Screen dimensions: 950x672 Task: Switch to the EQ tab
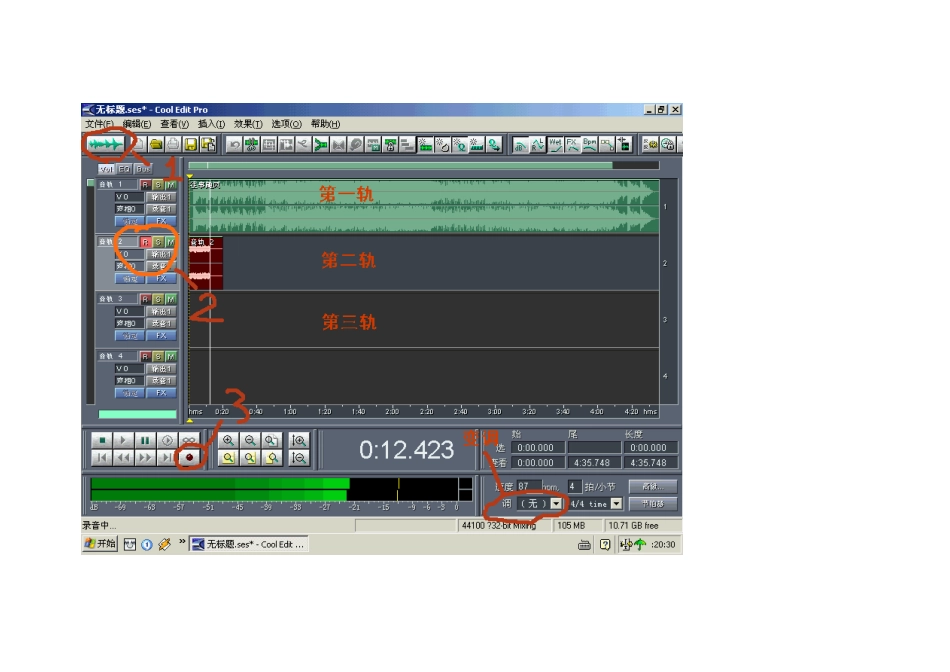click(x=125, y=169)
